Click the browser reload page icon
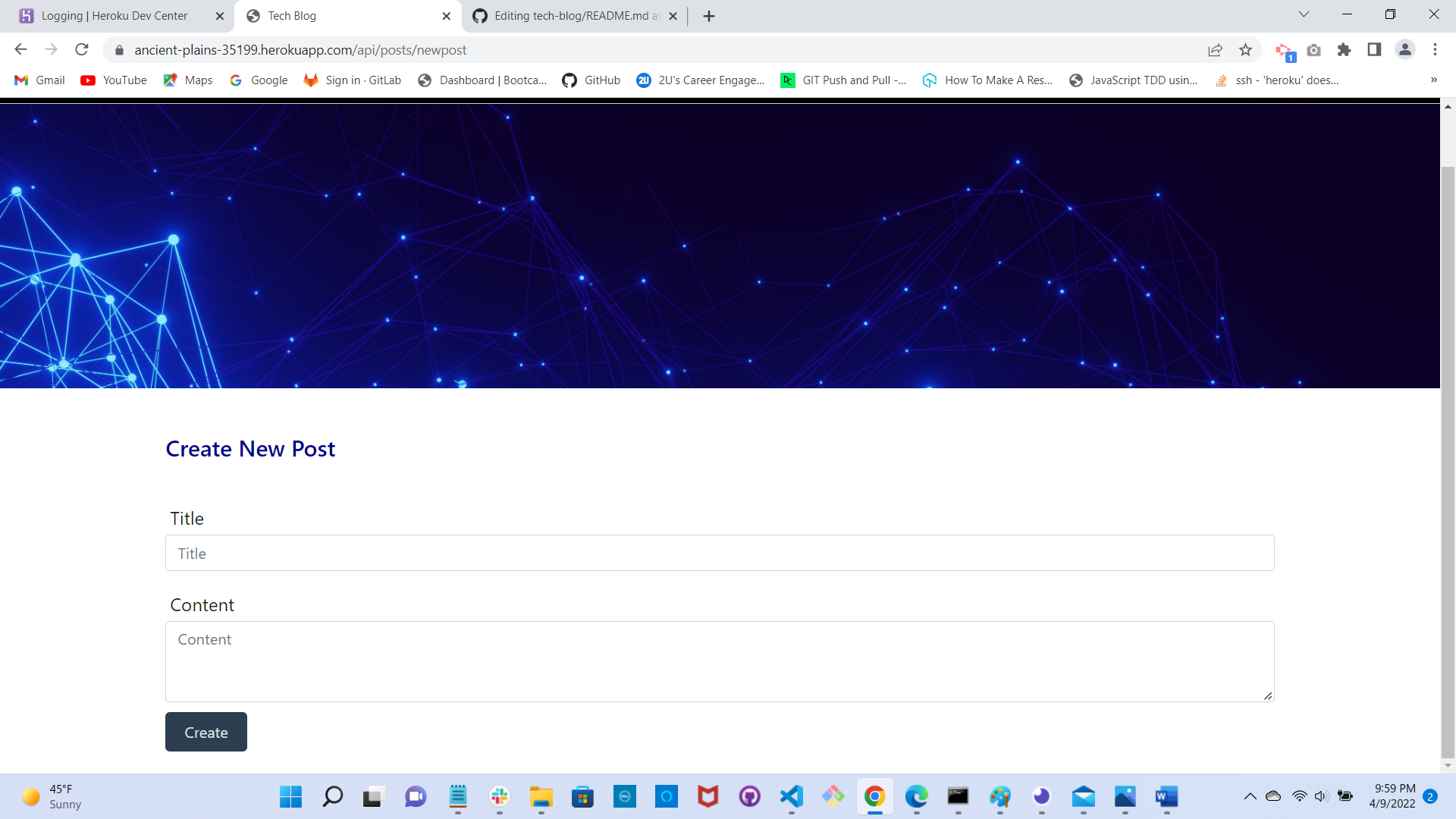Viewport: 1456px width, 819px height. pyautogui.click(x=82, y=50)
